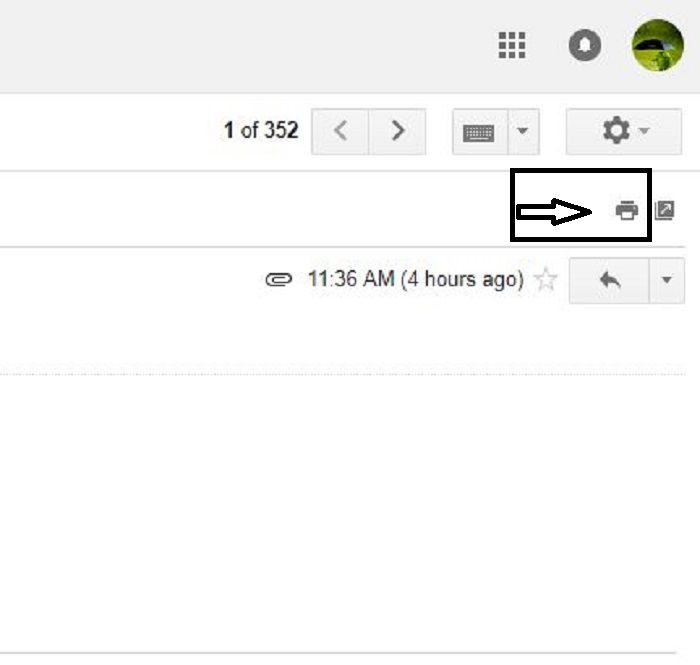Open the account profile picture menu
Viewport: 700px width, 665px height.
pyautogui.click(x=658, y=45)
